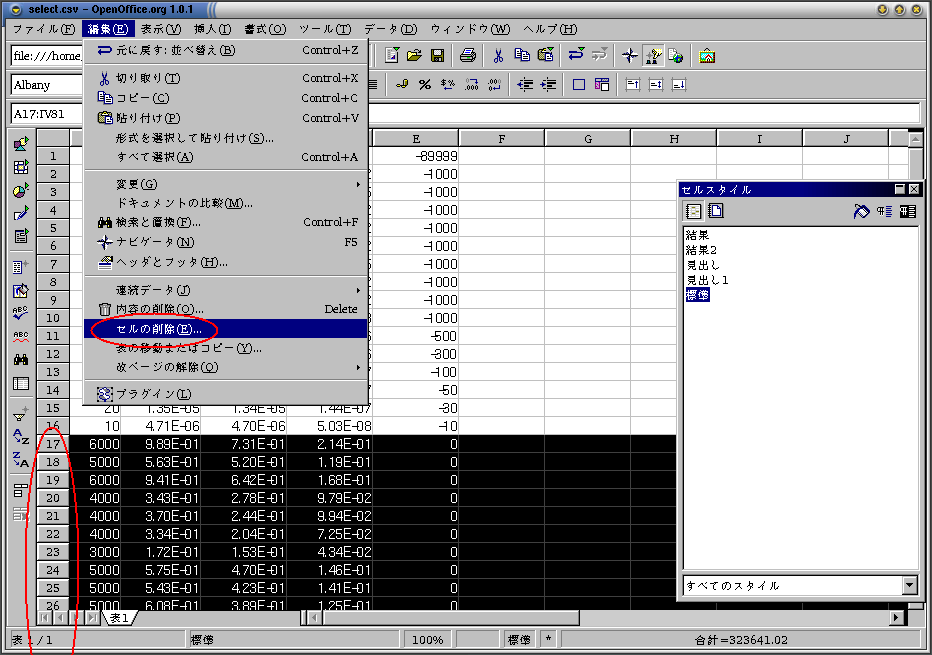Click the 表1 sheet tab

pyautogui.click(x=119, y=618)
